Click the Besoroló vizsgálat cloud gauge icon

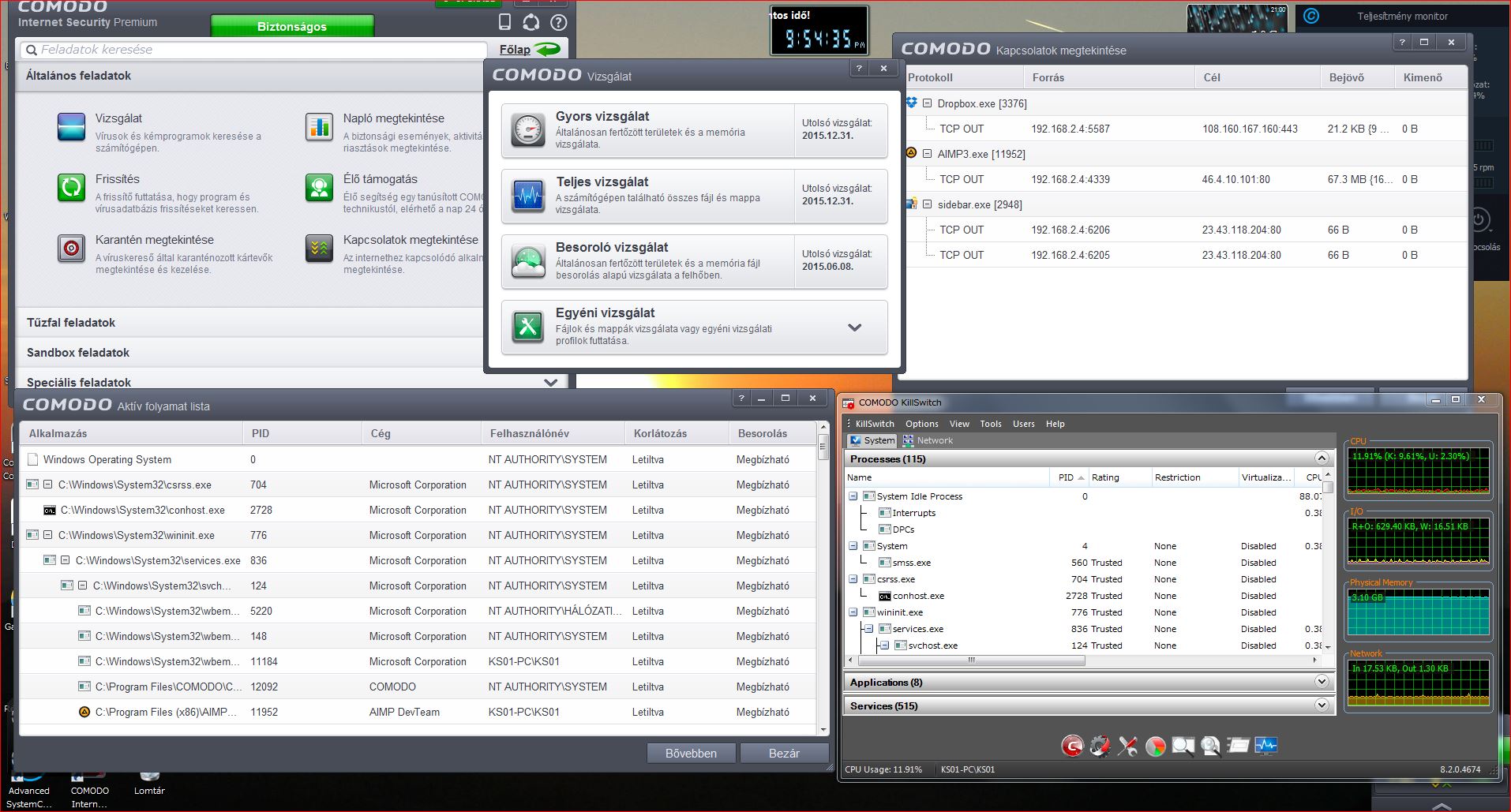[527, 261]
